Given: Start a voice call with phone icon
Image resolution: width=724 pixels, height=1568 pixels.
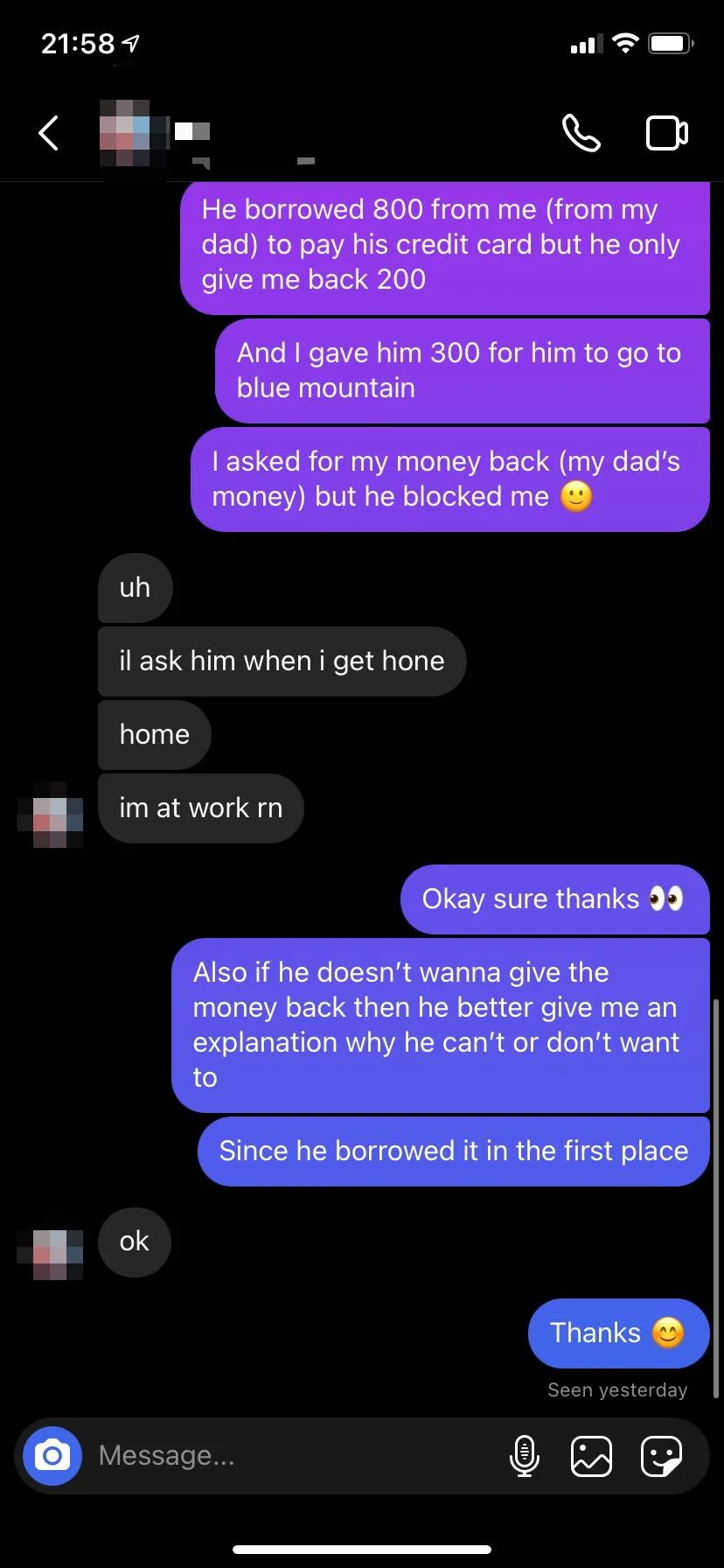Looking at the screenshot, I should [x=581, y=133].
